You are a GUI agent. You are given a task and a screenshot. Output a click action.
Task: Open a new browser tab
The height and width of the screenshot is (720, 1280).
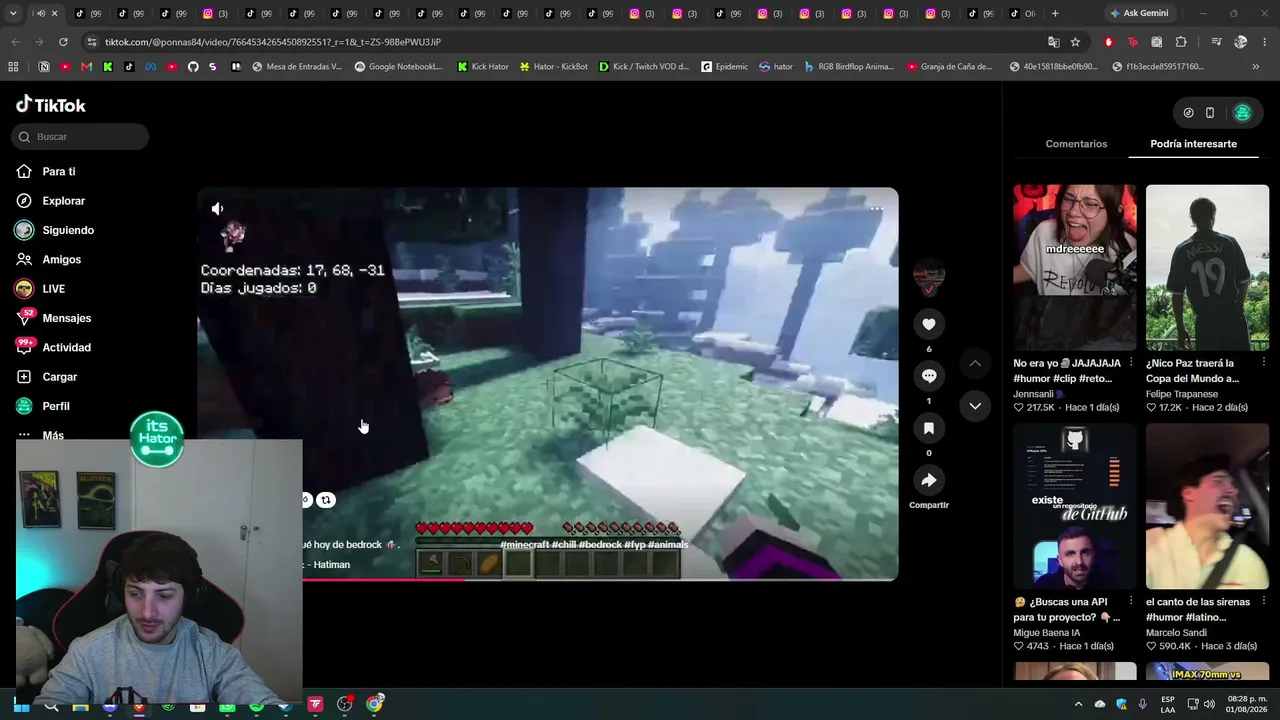1055,13
